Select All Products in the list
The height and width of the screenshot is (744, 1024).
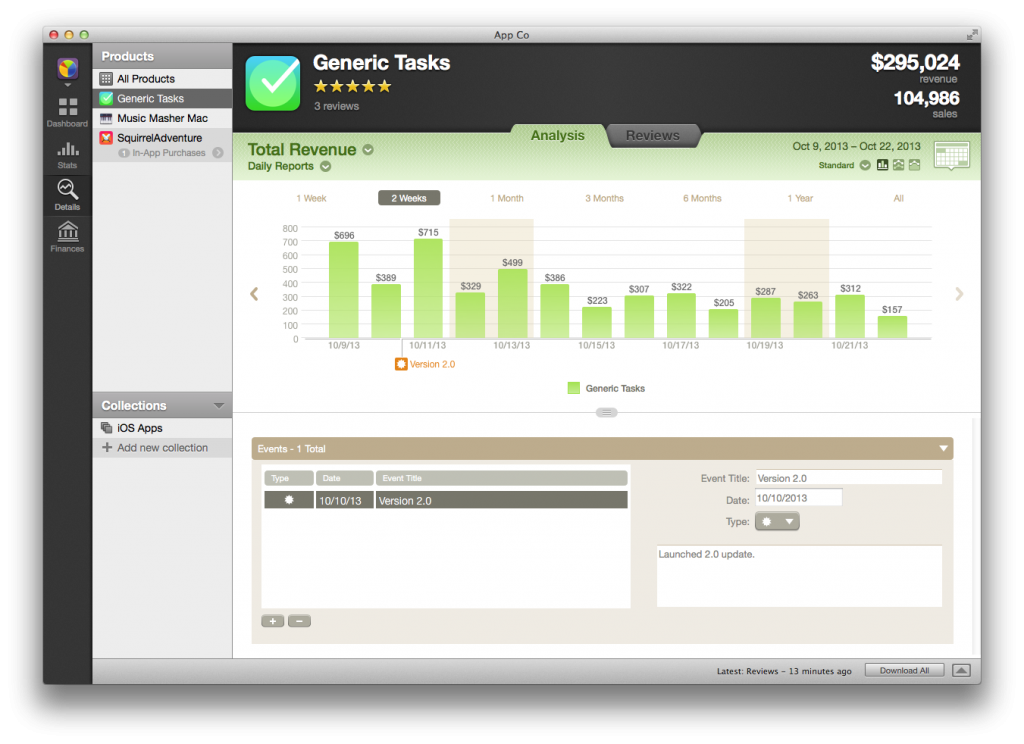point(162,78)
